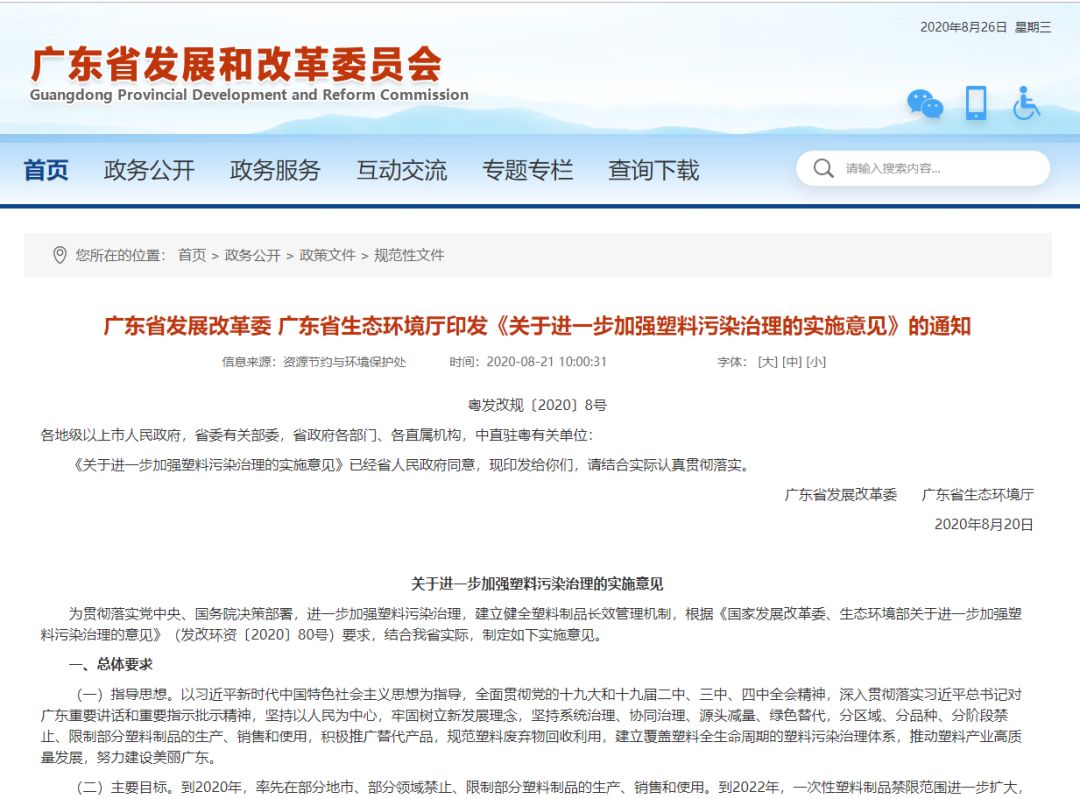
Task: Click the search magnifier icon
Action: 823,168
